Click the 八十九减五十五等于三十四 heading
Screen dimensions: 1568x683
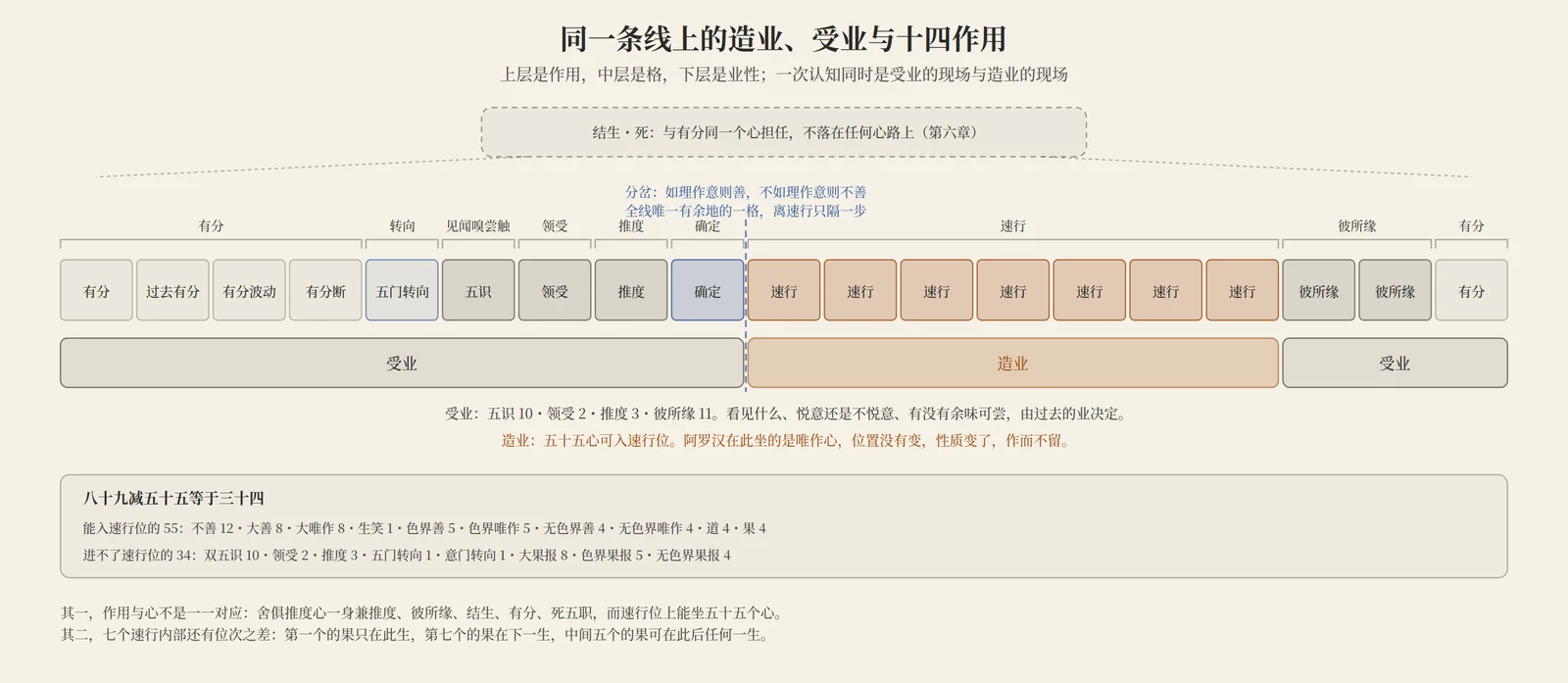tap(173, 498)
